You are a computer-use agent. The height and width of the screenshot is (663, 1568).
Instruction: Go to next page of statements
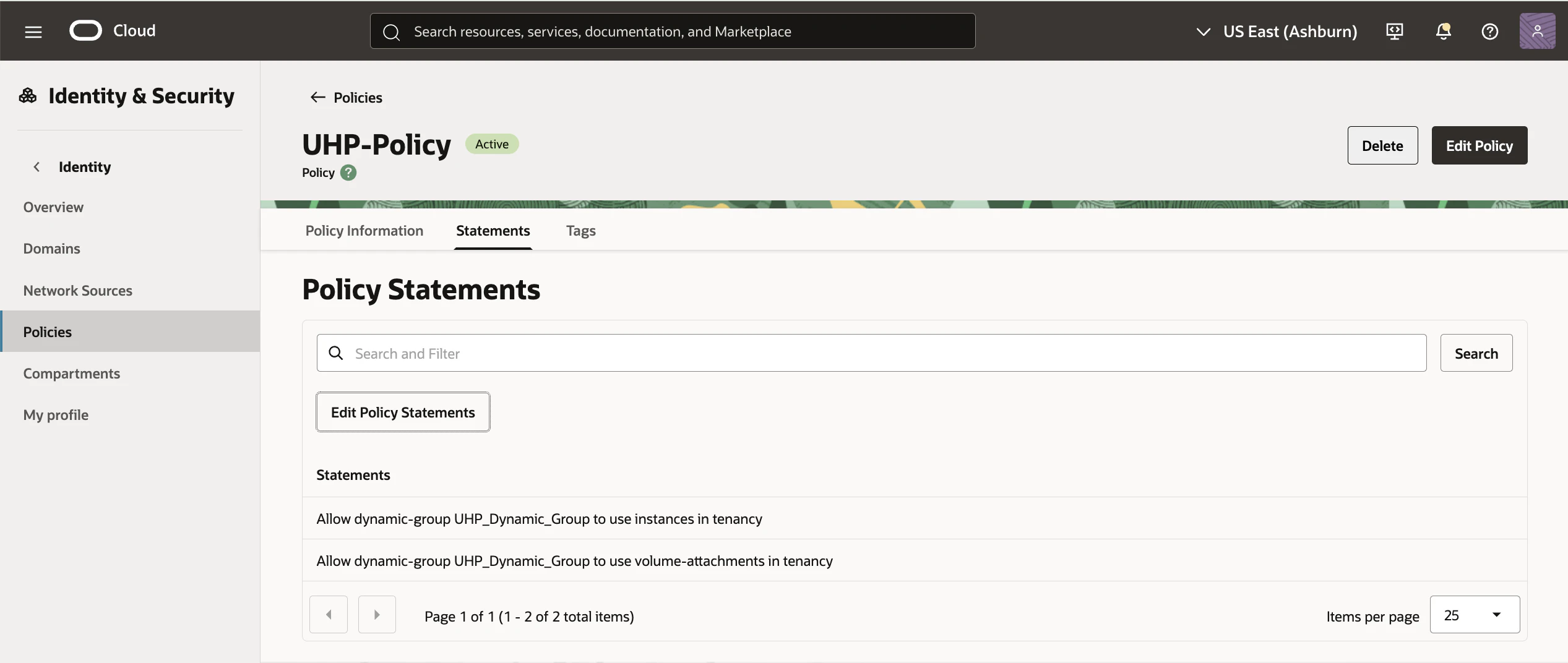pos(377,615)
